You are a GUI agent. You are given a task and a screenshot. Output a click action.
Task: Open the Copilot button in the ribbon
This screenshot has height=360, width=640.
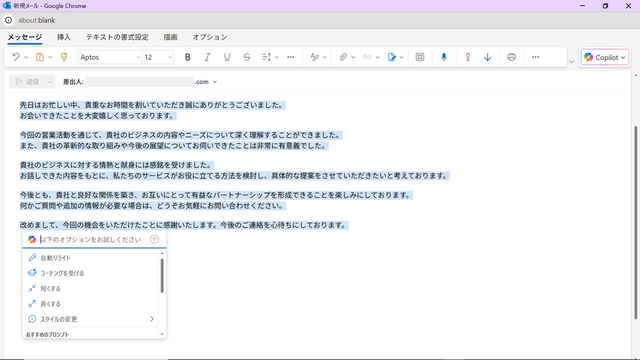click(x=604, y=58)
